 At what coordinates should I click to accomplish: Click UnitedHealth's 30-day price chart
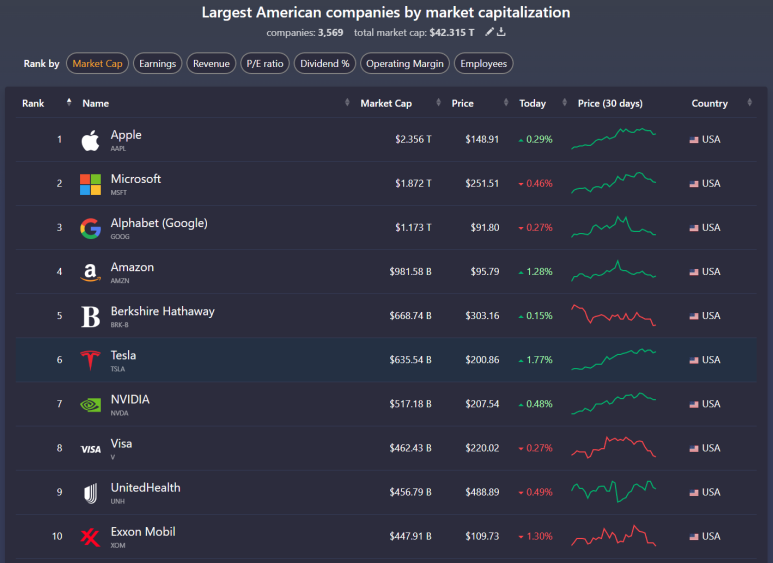(x=613, y=491)
